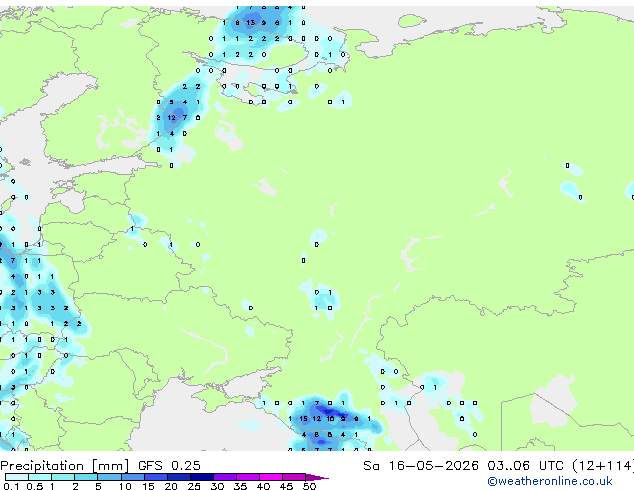Click the above-50 mm arrow at legend end

[x=317, y=477]
